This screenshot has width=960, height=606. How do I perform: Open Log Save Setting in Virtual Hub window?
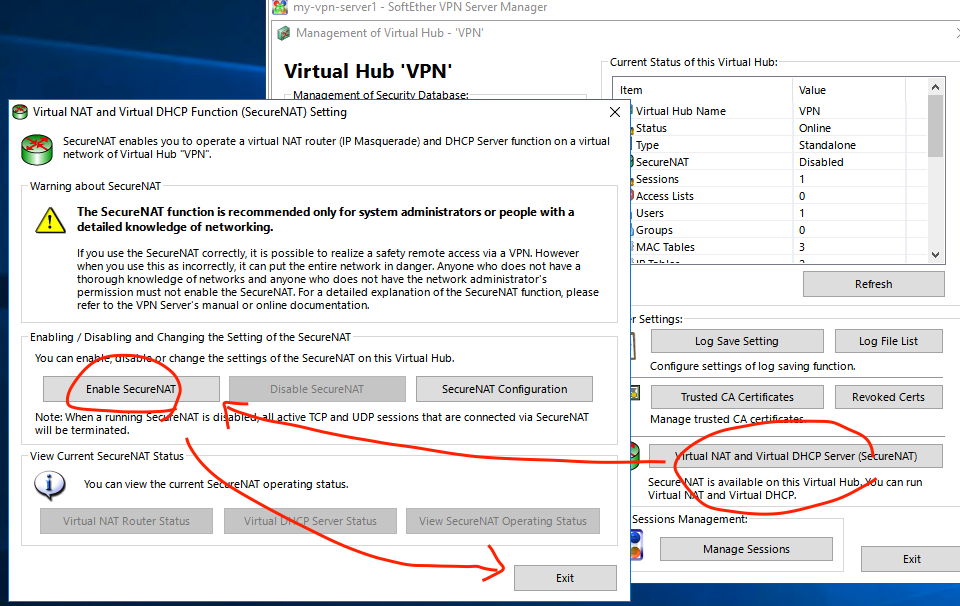coord(737,341)
